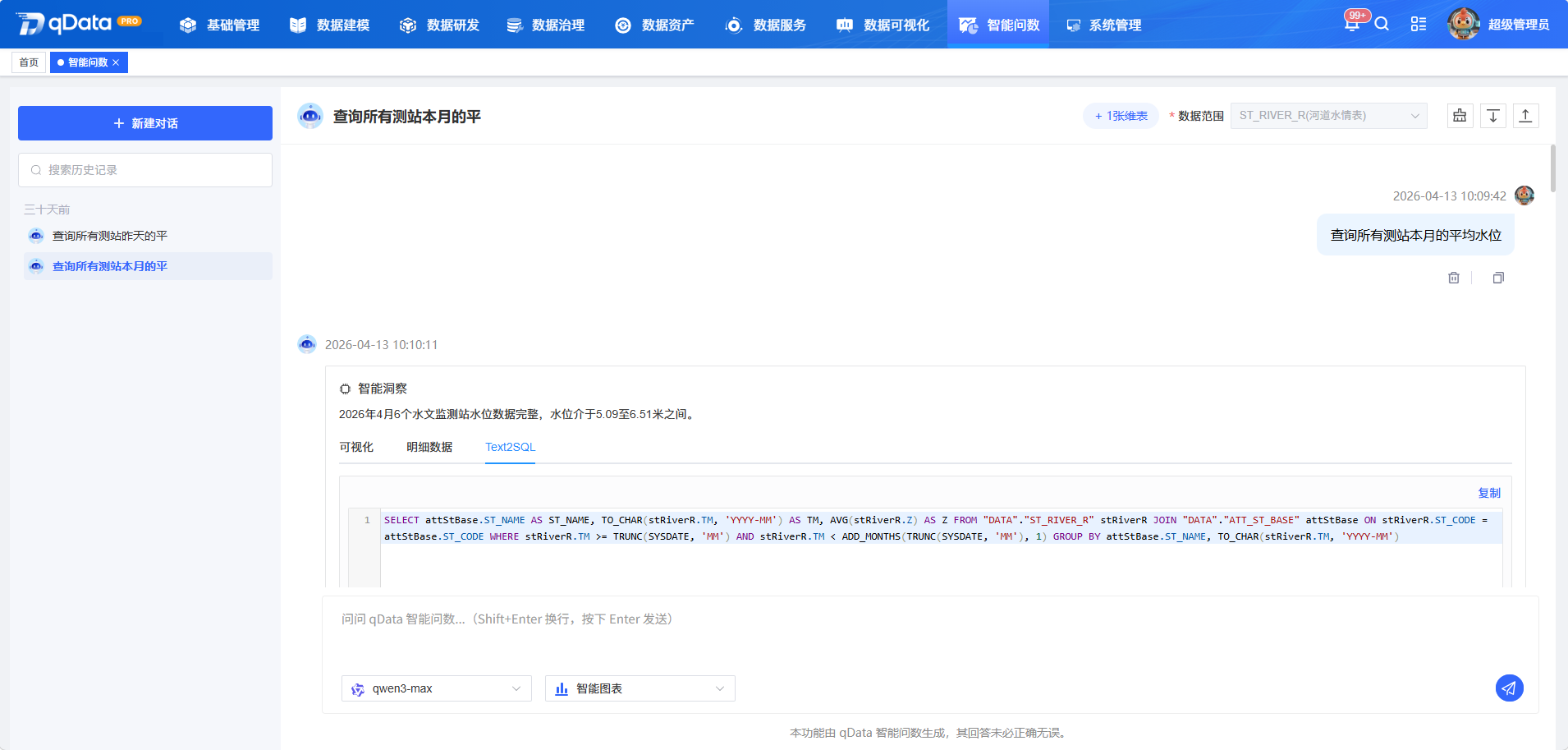Open history 查询所有测站昨天的平
This screenshot has width=1568, height=750.
click(x=148, y=236)
